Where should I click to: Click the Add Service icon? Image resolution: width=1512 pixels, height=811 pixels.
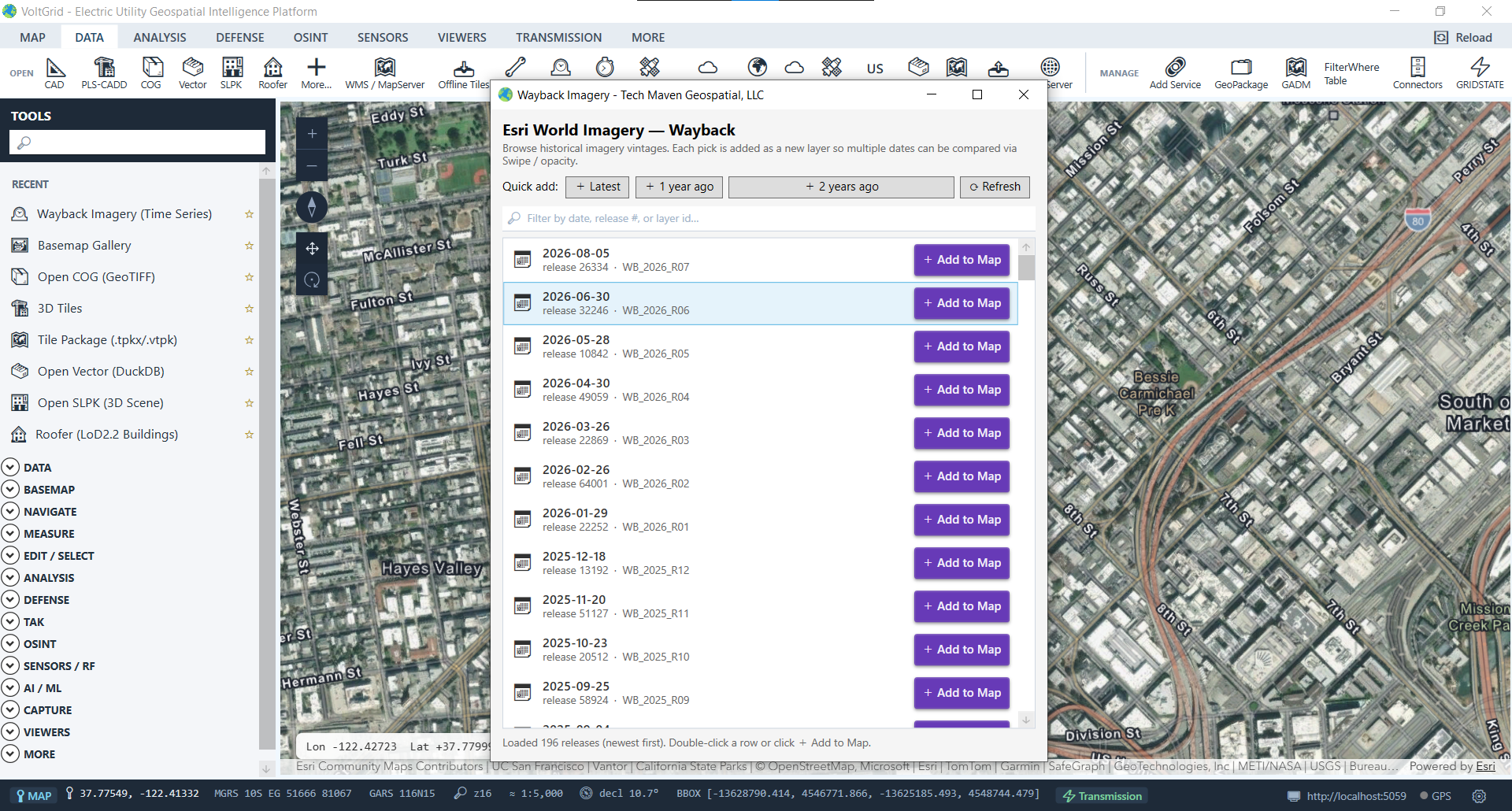pos(1175,73)
